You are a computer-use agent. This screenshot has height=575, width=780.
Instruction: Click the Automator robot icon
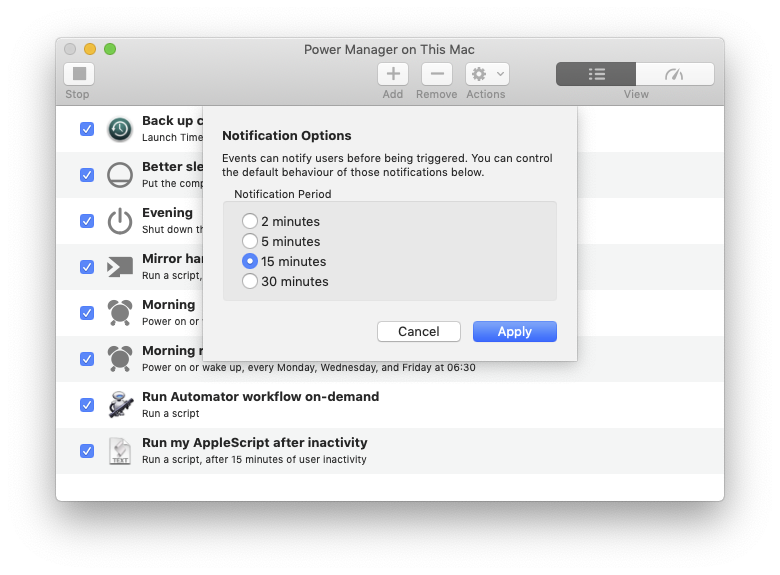click(120, 404)
